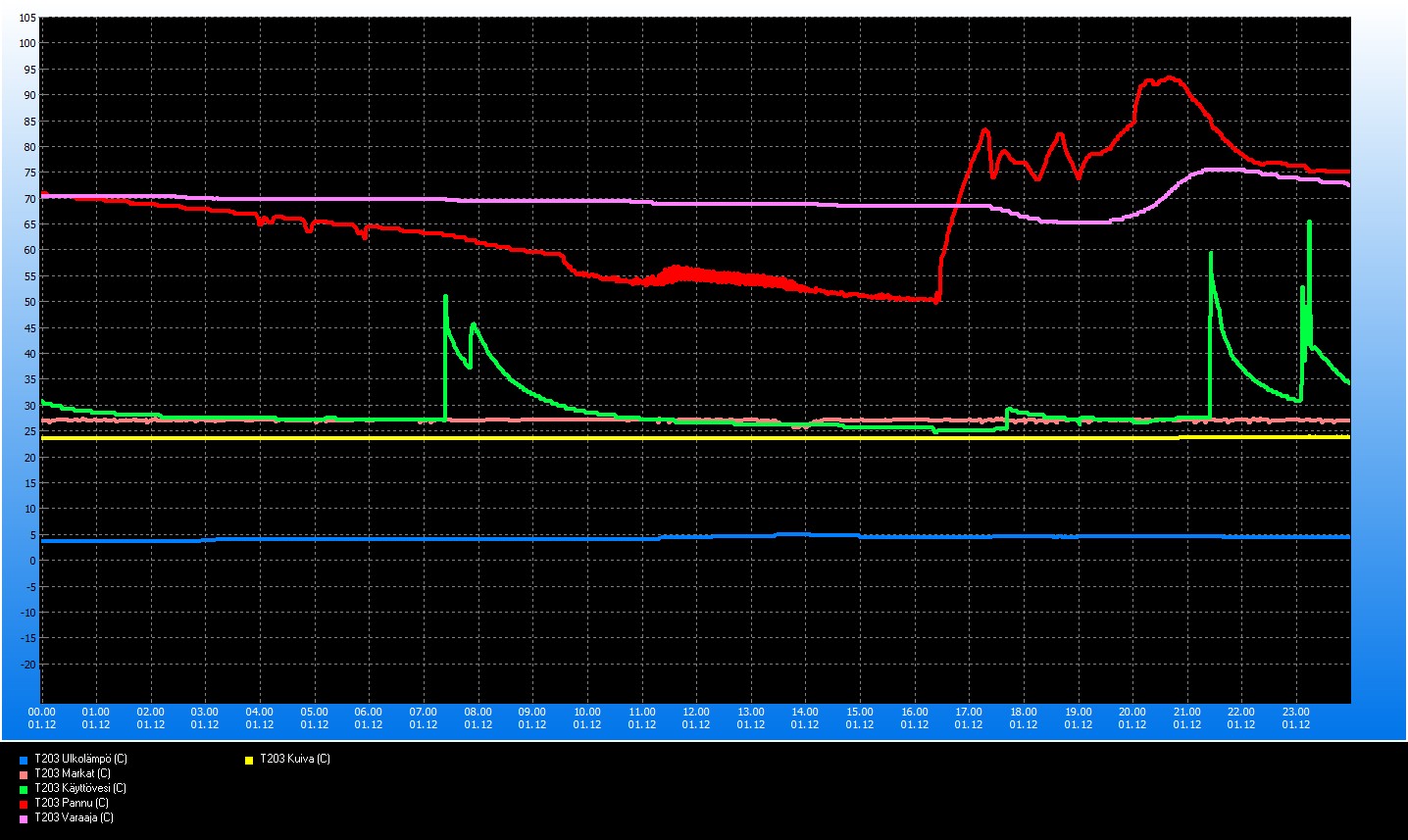This screenshot has height=840, width=1408.
Task: Select the T203 Pannu (C) legend label
Action: (x=72, y=803)
